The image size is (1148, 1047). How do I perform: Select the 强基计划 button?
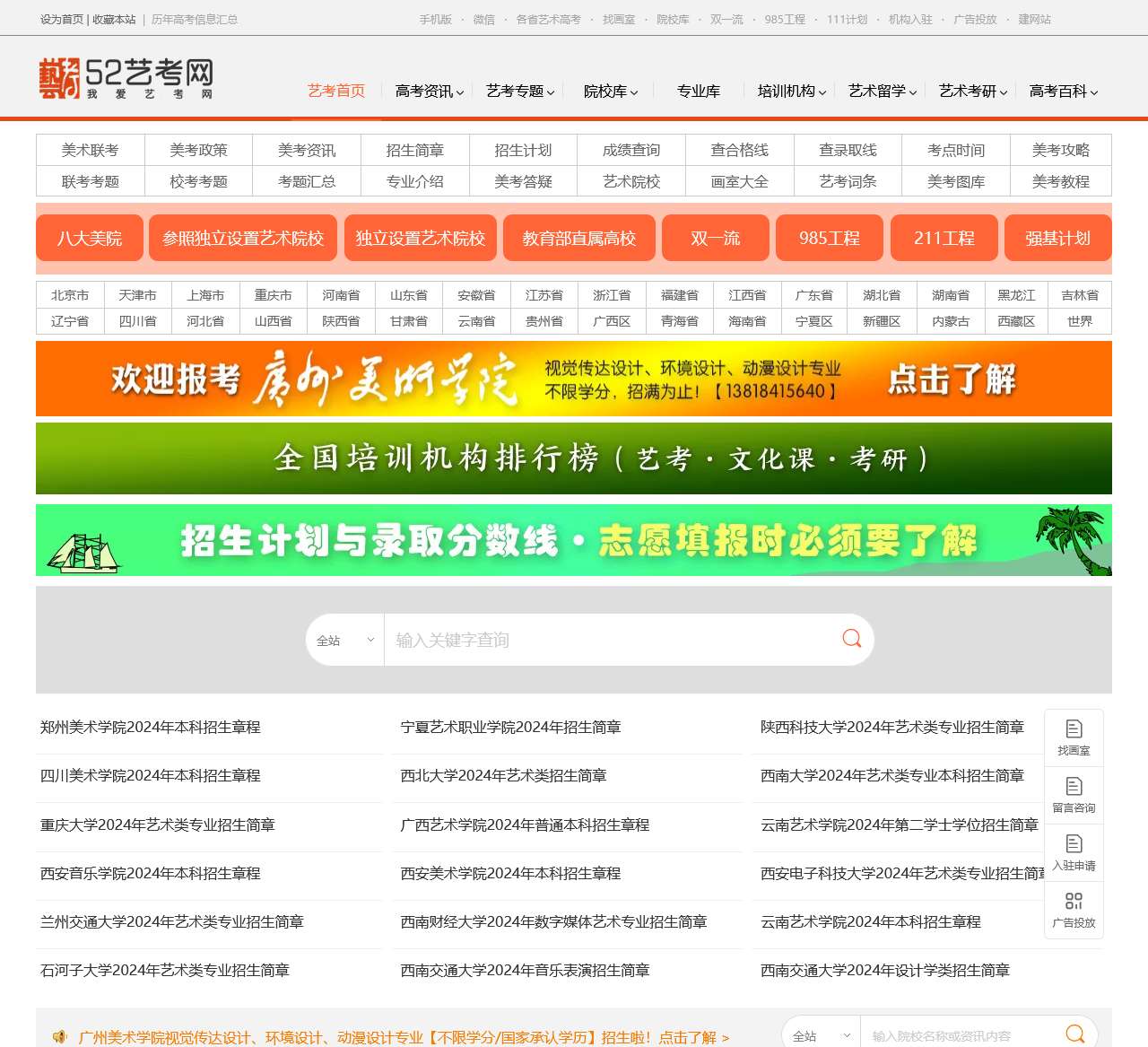[x=1057, y=239]
